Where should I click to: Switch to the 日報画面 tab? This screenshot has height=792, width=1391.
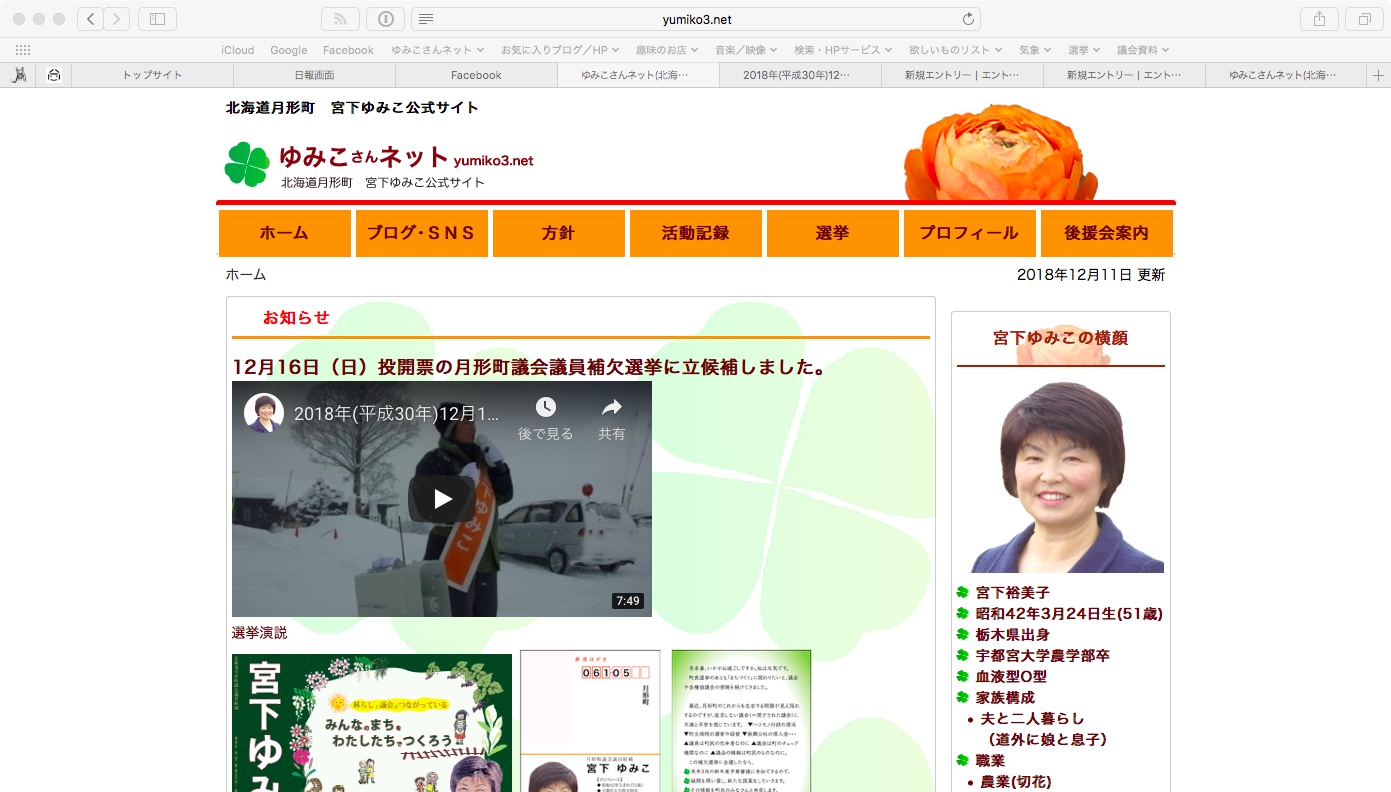click(x=314, y=75)
